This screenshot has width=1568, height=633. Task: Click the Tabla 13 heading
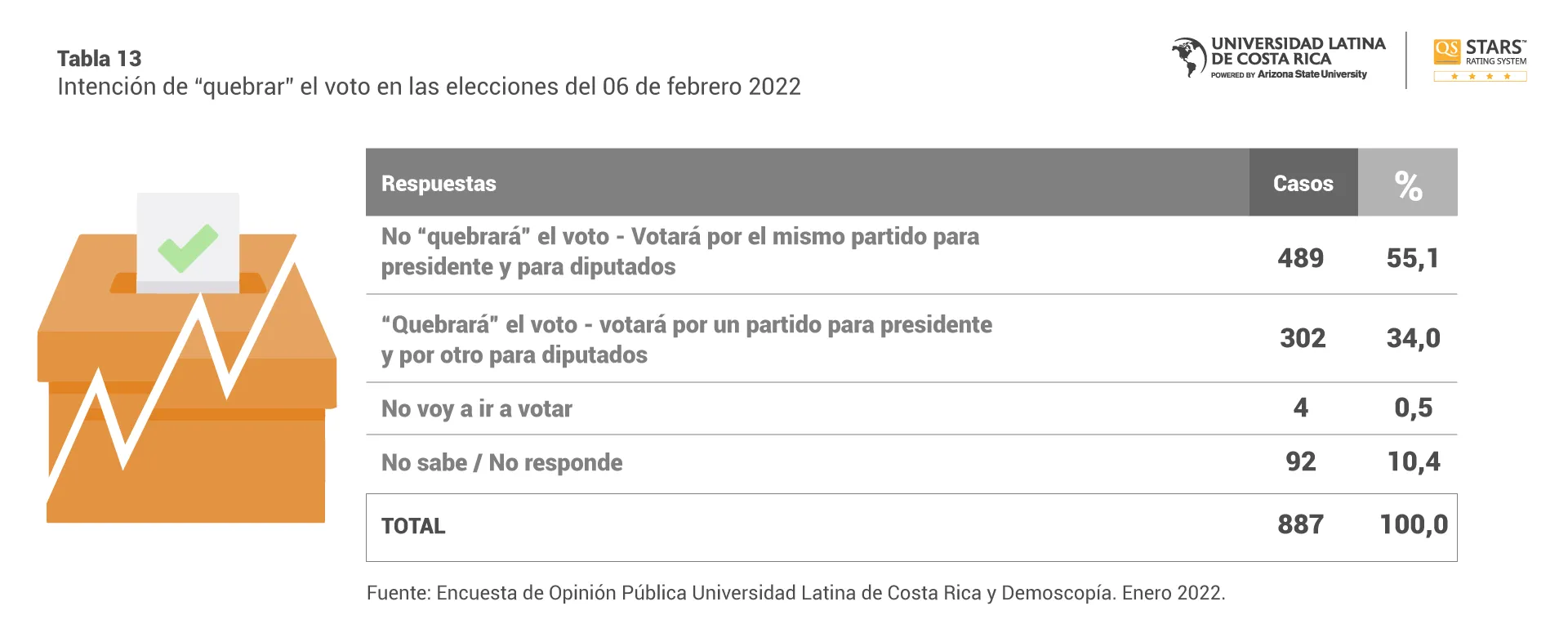coord(100,59)
